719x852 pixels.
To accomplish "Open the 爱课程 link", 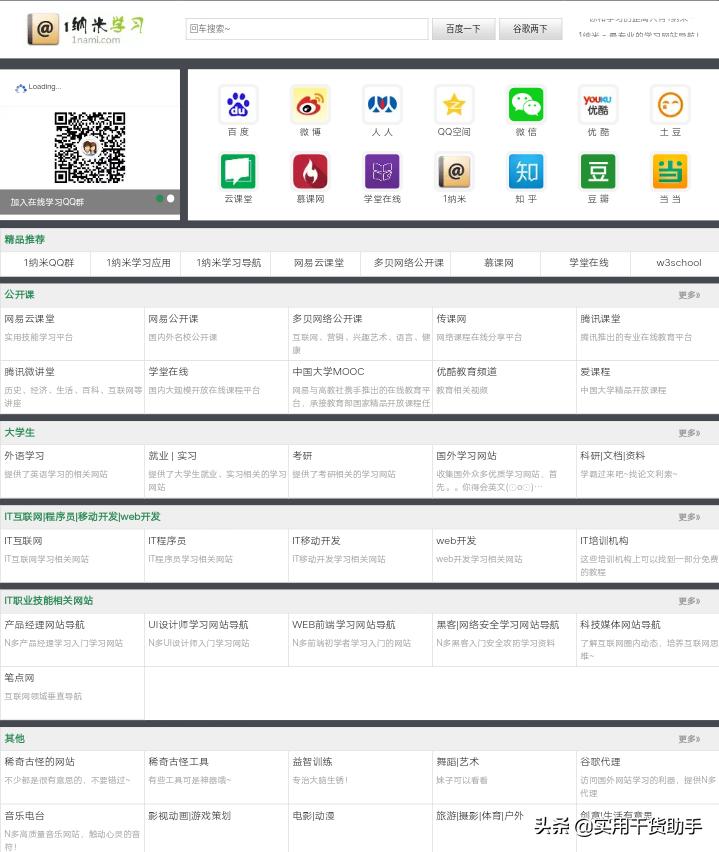I will coord(595,372).
